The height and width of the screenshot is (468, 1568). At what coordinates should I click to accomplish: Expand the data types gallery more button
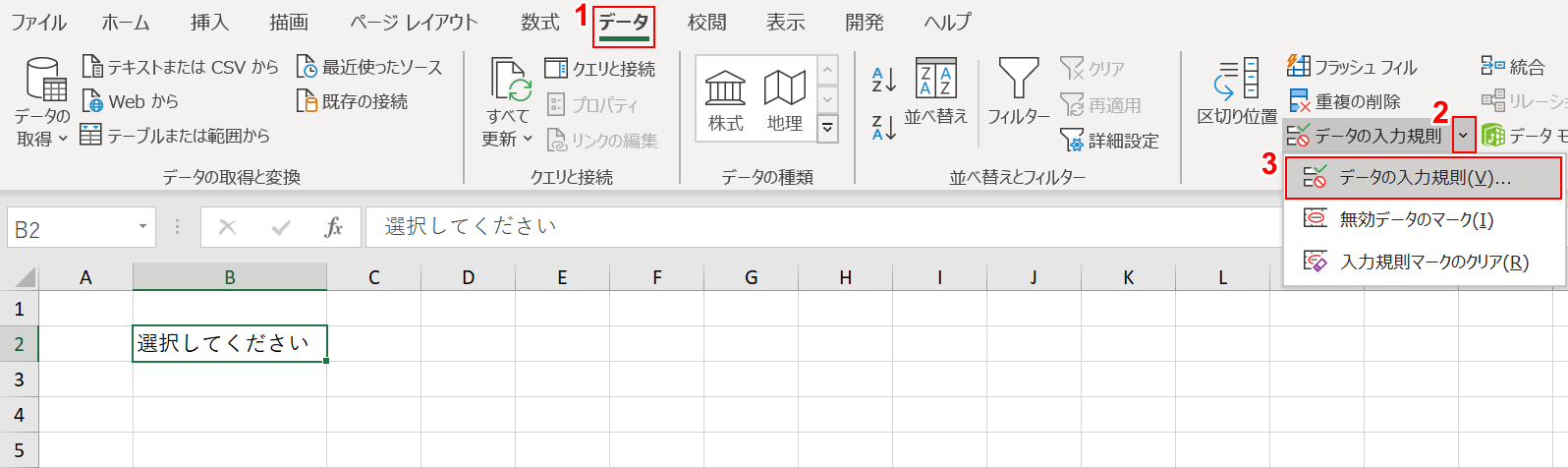point(827,128)
